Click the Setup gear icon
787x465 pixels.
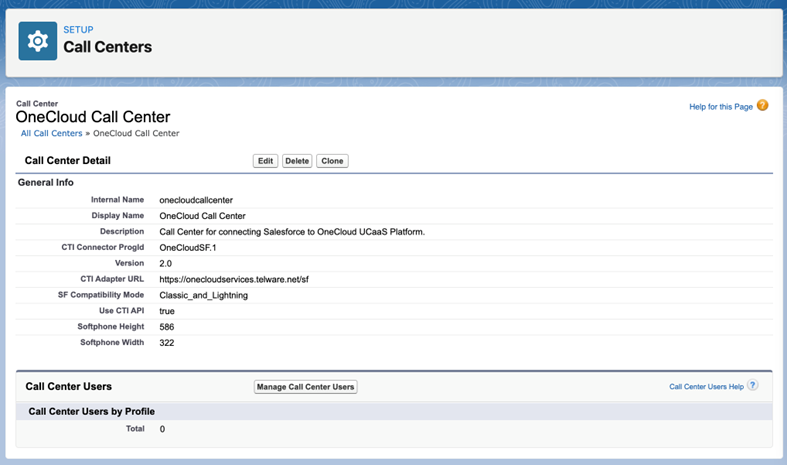pyautogui.click(x=38, y=41)
